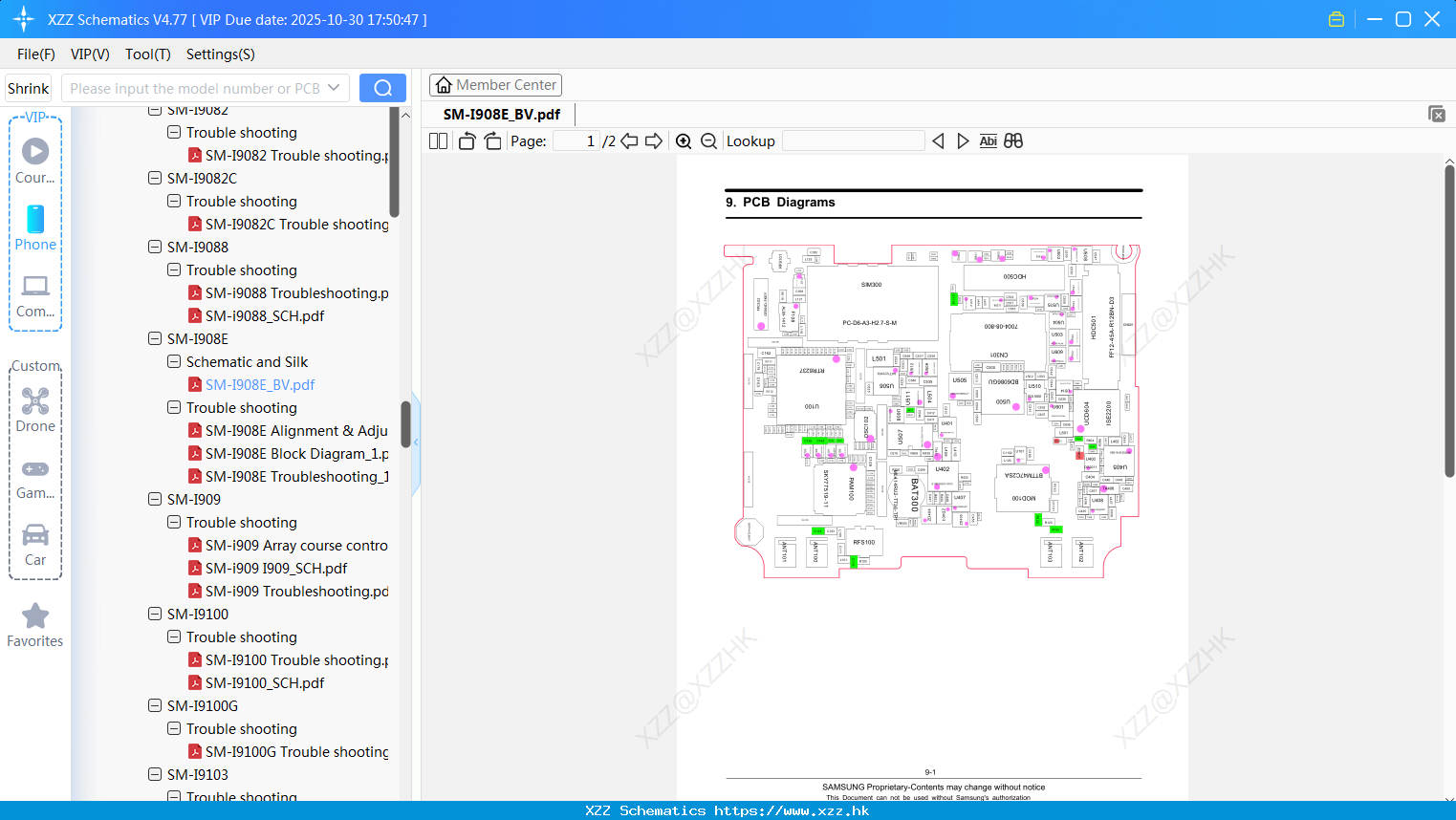Click the XZZ Schematics logo icon
1456x820 pixels.
[x=24, y=19]
